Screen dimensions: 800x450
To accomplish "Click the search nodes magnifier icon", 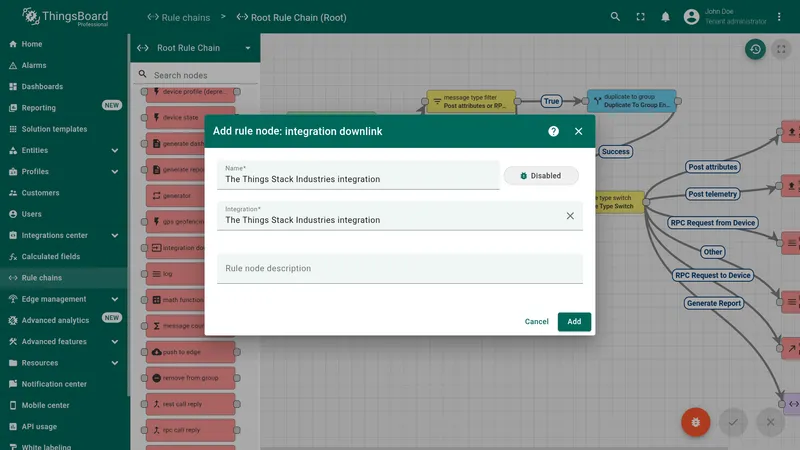I will (142, 74).
